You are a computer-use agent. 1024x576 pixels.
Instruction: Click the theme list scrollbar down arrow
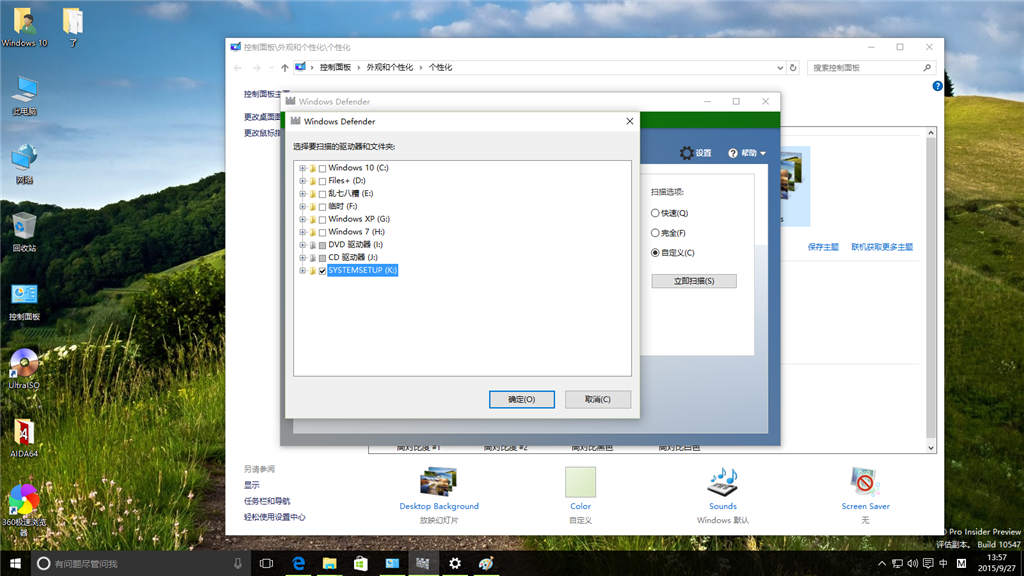[931, 448]
